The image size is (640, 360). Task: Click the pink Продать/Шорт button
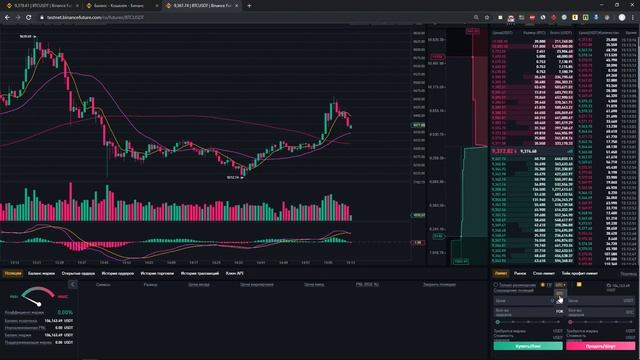600,346
